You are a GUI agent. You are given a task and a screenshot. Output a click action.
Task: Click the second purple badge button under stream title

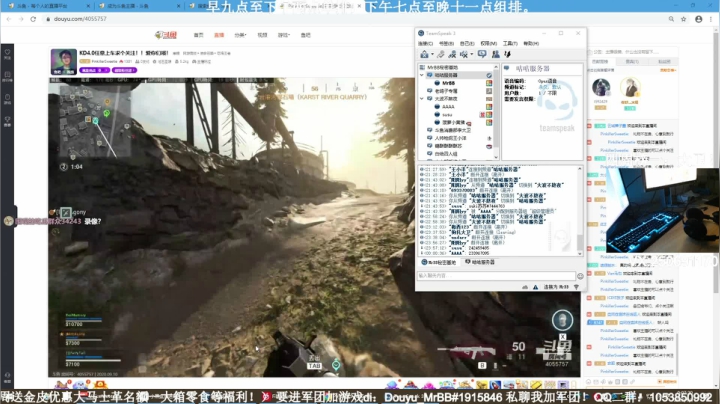coord(124,70)
